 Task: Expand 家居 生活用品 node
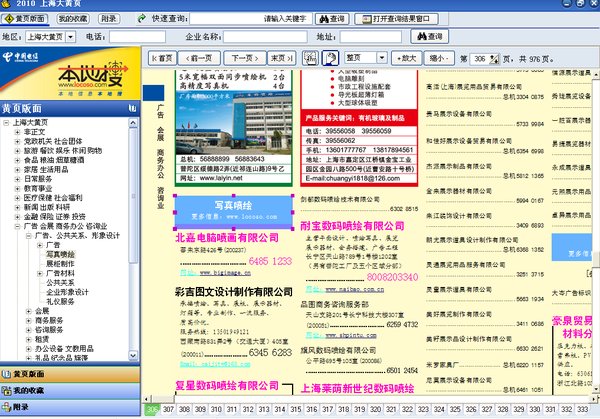click(17, 170)
